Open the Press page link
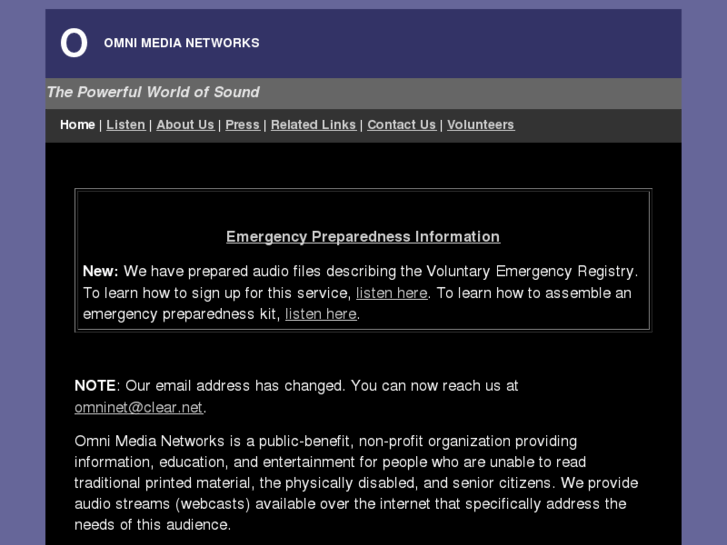 coord(242,125)
